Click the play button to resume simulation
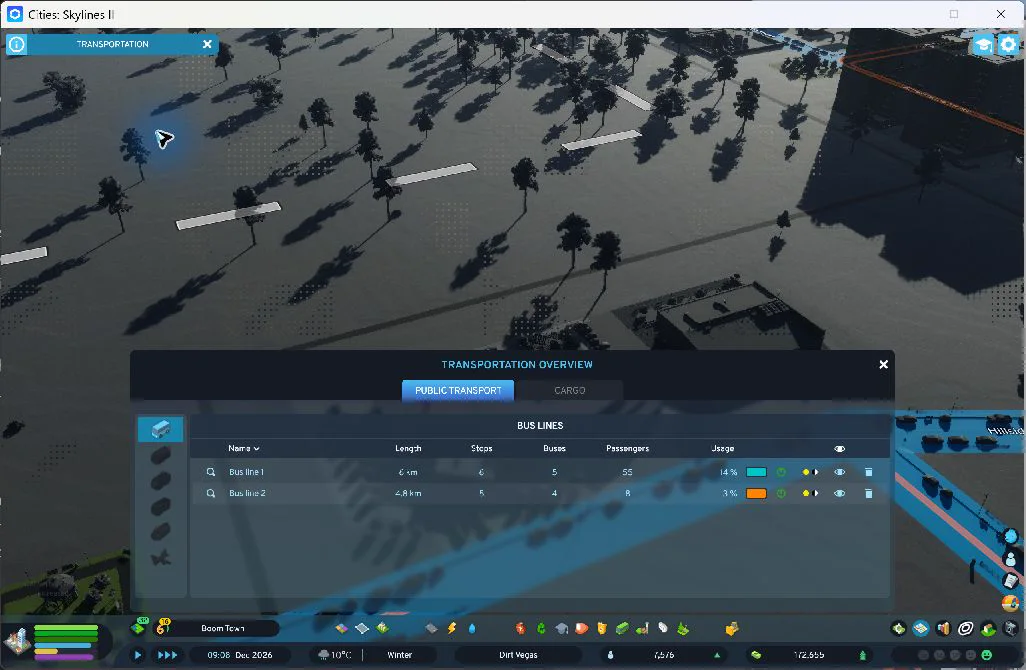1026x670 pixels. (137, 655)
